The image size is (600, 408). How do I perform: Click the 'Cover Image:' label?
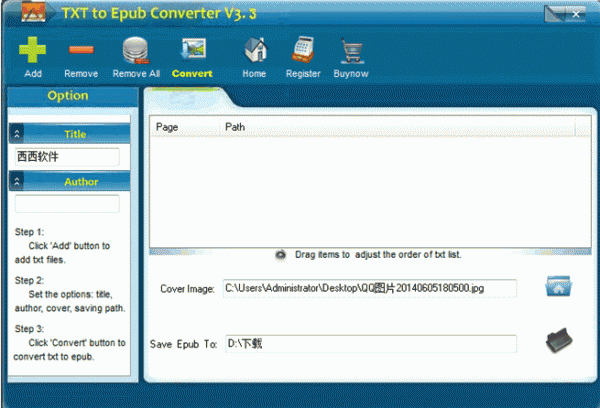click(187, 289)
